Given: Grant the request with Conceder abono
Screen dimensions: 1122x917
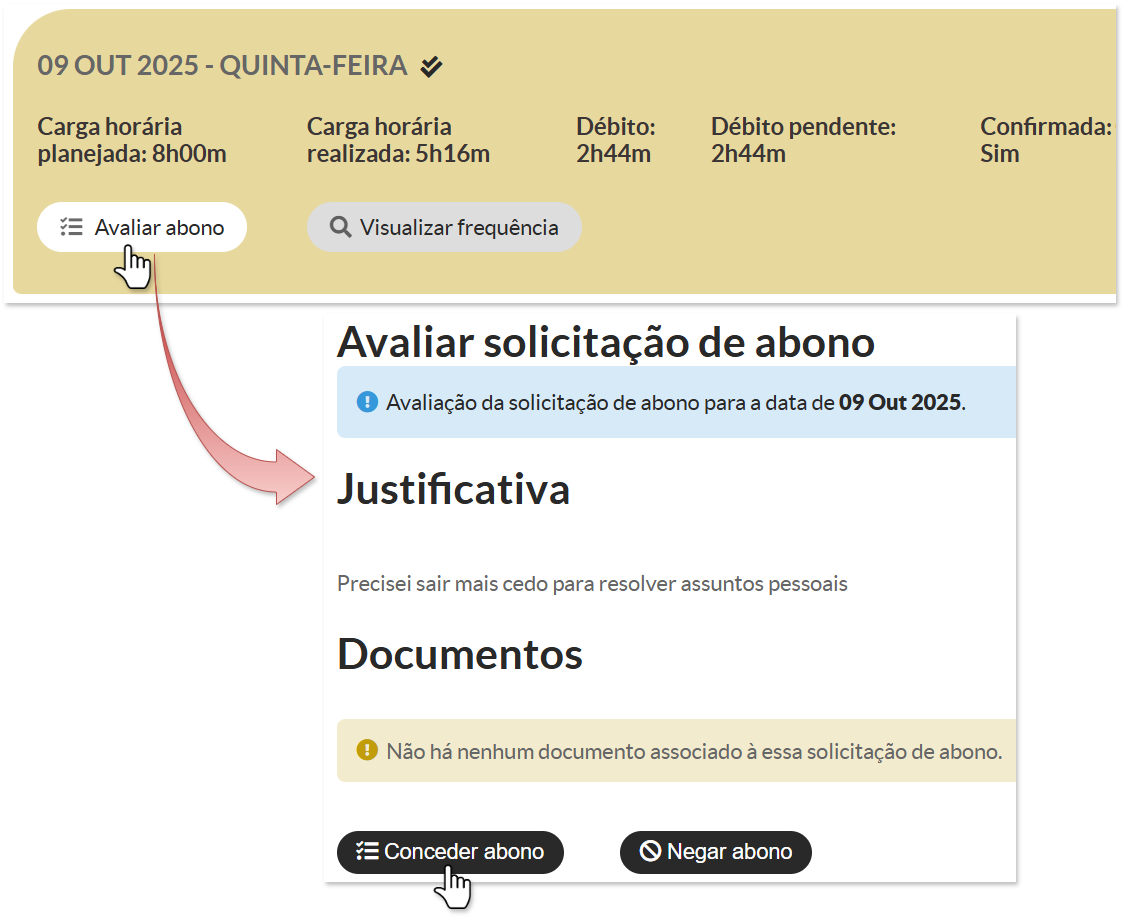Looking at the screenshot, I should (x=450, y=852).
